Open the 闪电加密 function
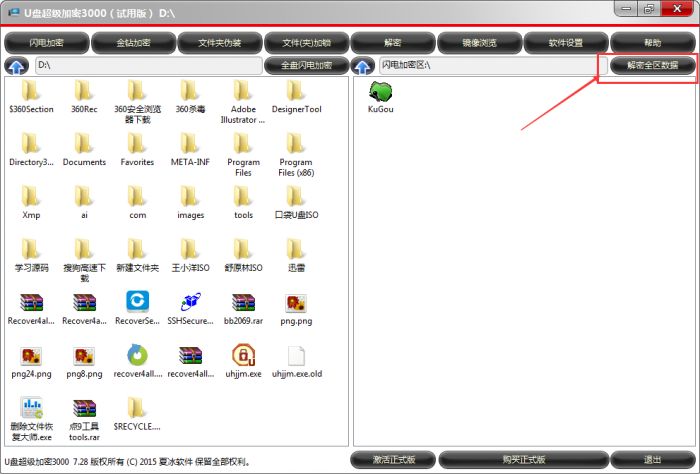 point(46,43)
